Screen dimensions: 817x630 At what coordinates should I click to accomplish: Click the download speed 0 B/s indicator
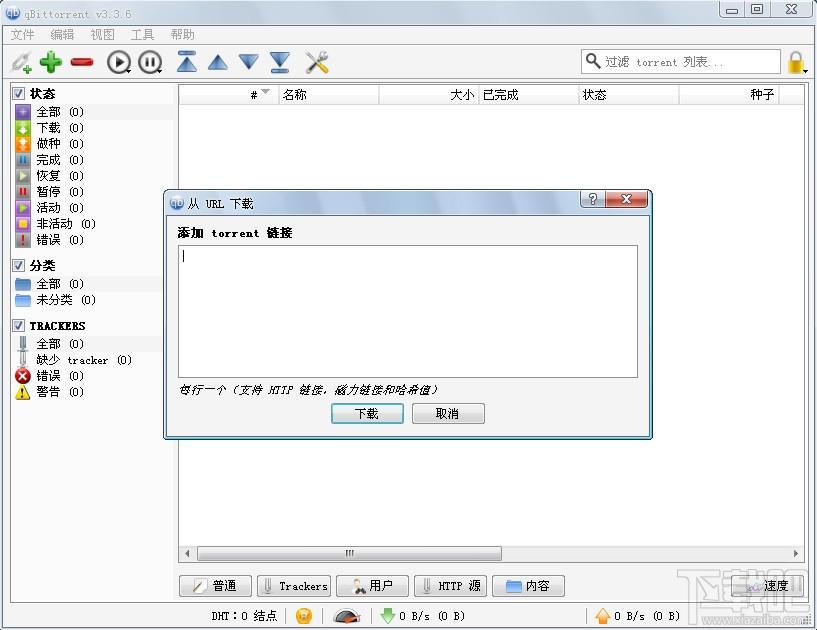coord(423,615)
